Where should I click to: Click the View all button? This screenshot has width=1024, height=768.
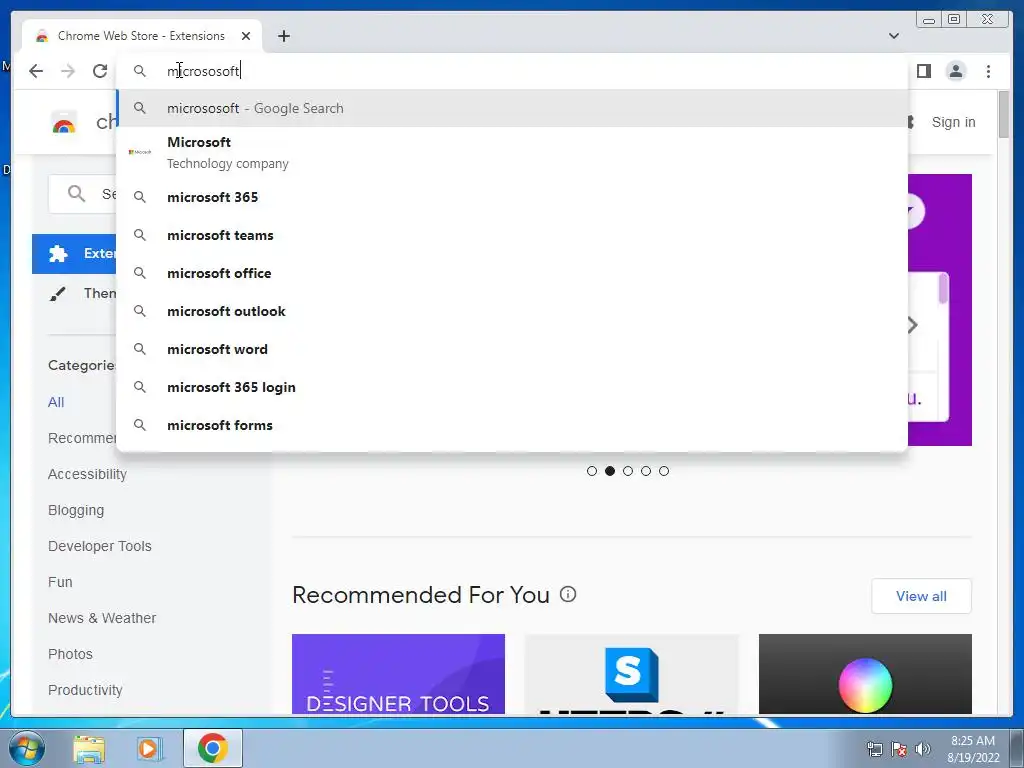point(921,596)
